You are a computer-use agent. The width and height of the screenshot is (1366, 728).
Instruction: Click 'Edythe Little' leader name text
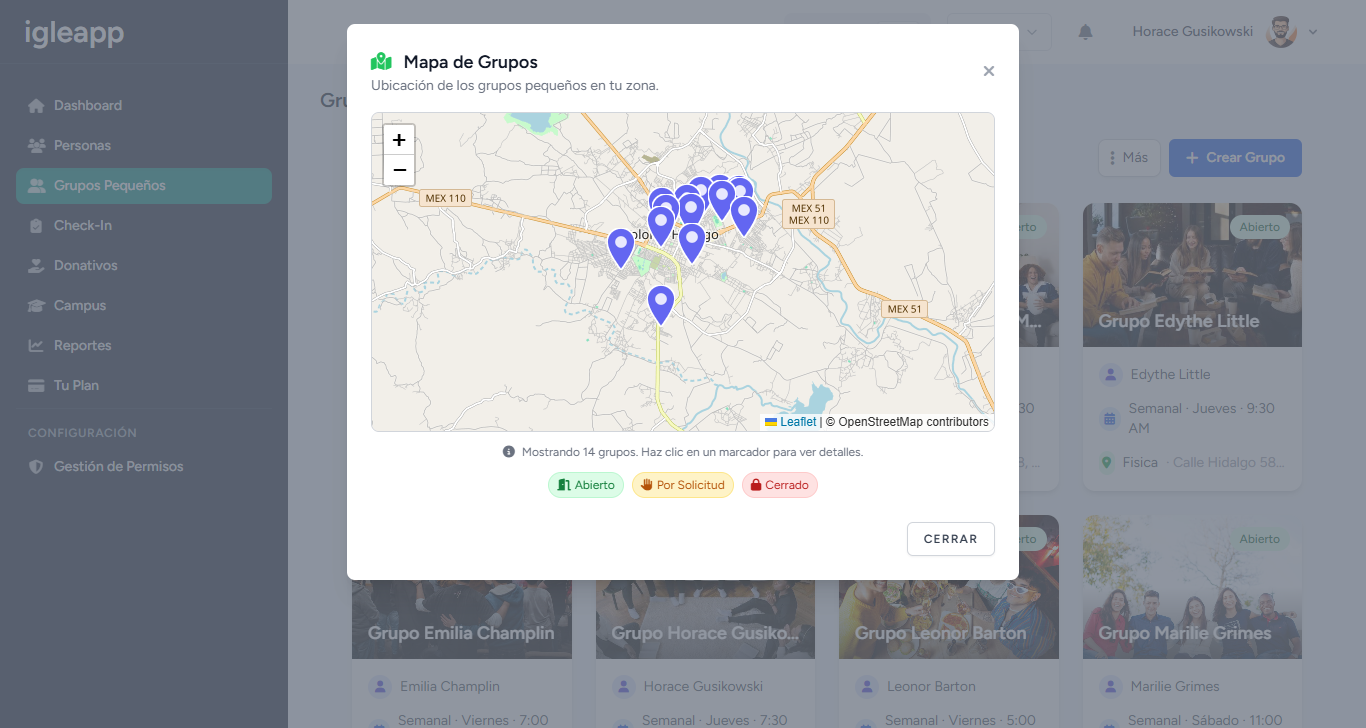1170,375
